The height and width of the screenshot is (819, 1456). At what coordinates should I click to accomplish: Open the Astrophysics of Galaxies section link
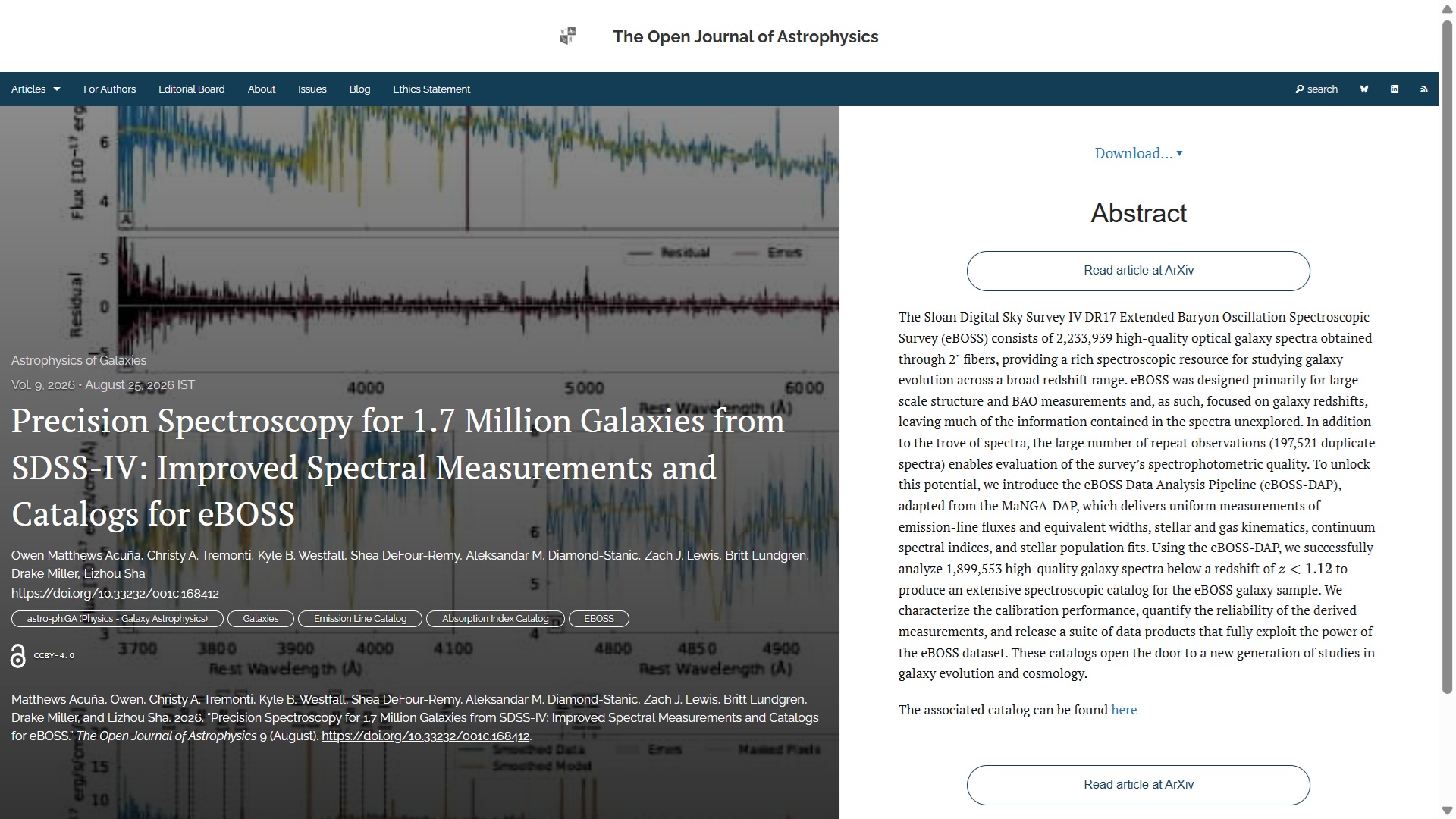[79, 361]
